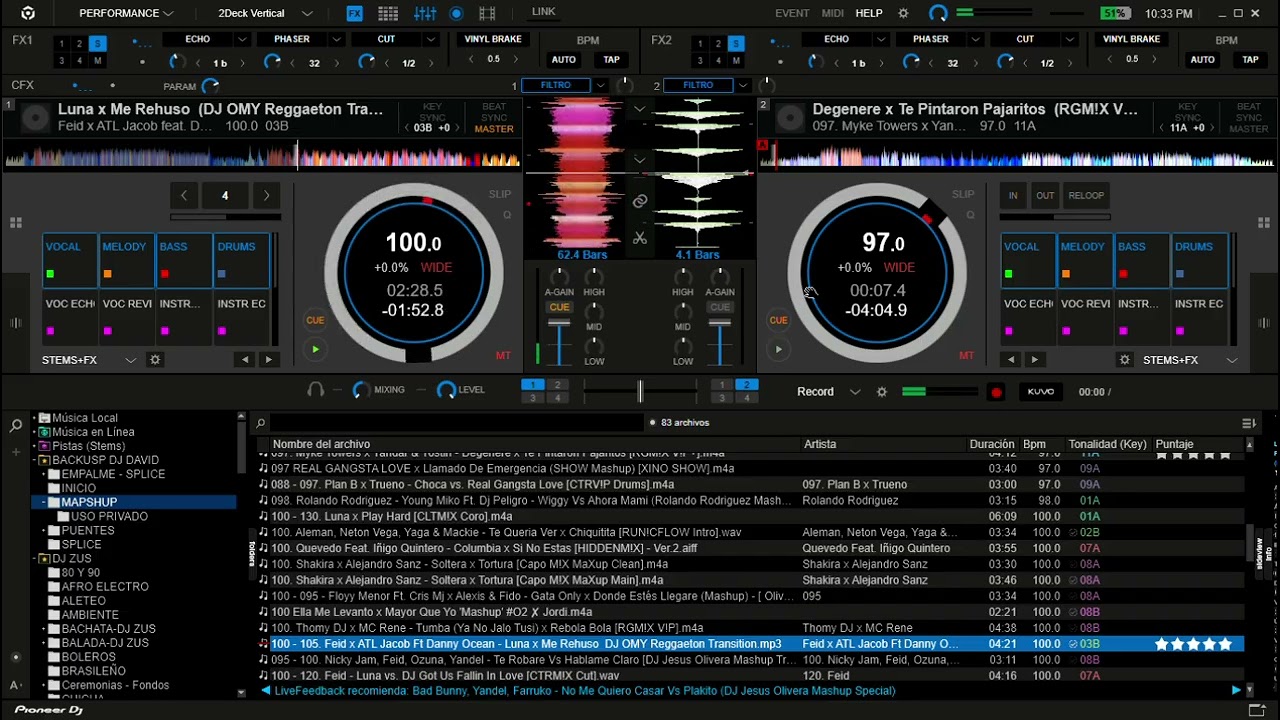Start recording with the red record button

click(996, 392)
